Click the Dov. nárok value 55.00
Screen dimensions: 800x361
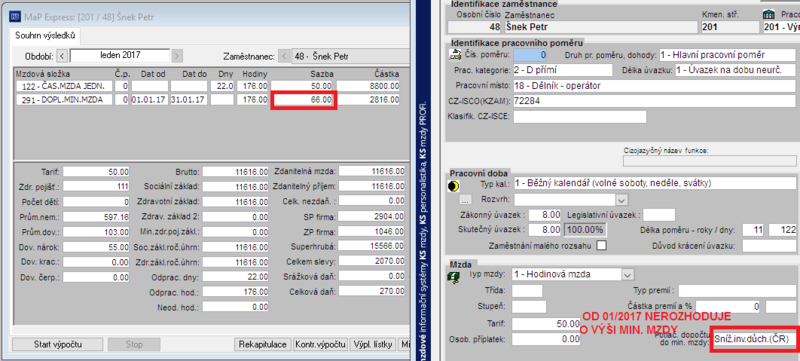(96, 247)
